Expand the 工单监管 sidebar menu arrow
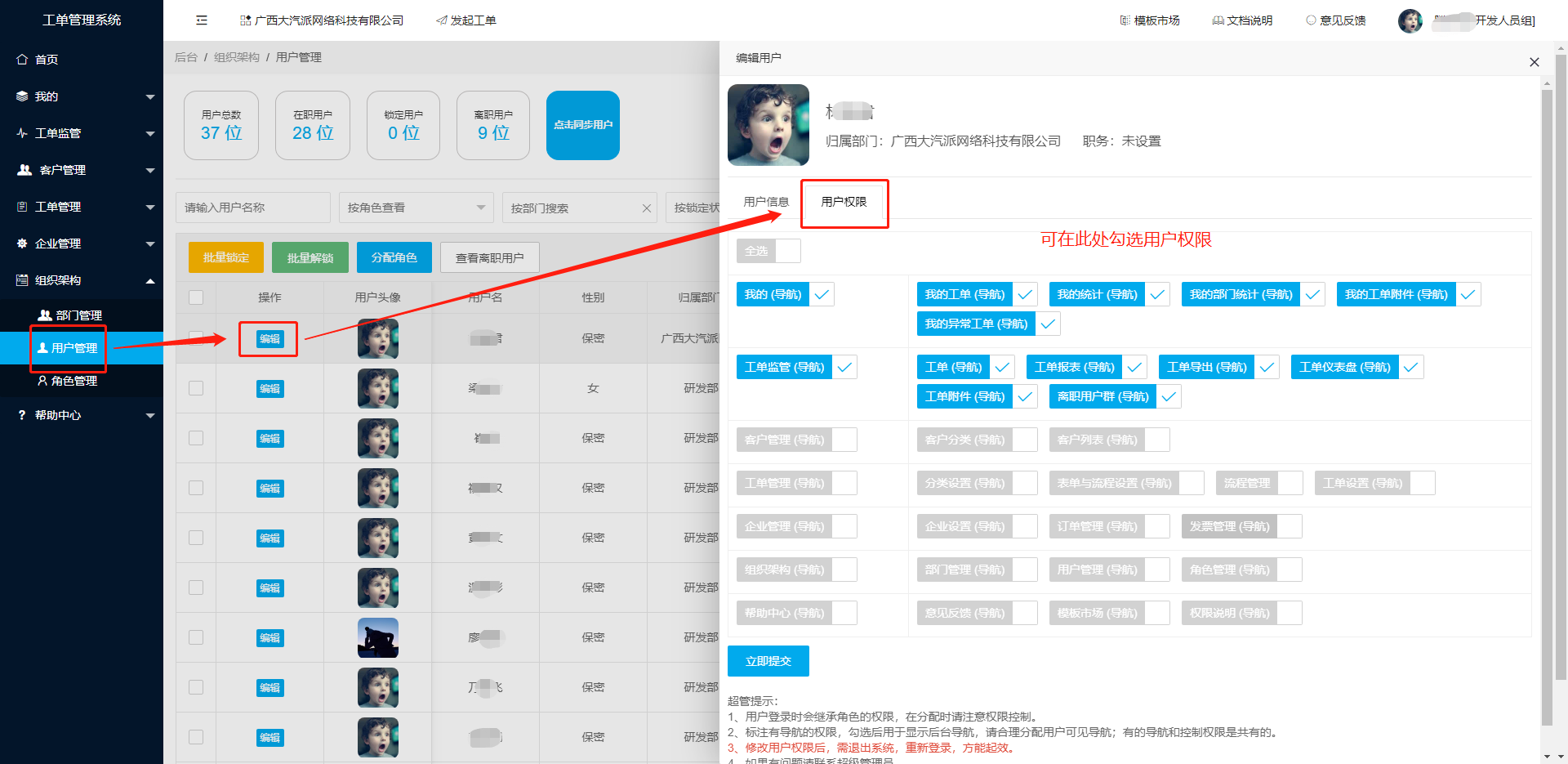This screenshot has width=1568, height=764. click(x=150, y=134)
